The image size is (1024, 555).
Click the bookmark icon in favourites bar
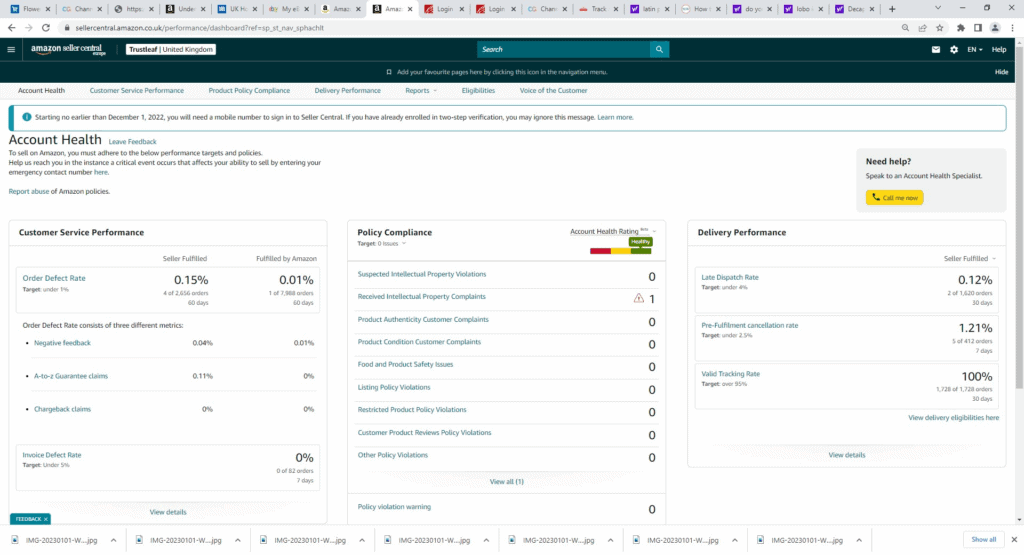(389, 72)
